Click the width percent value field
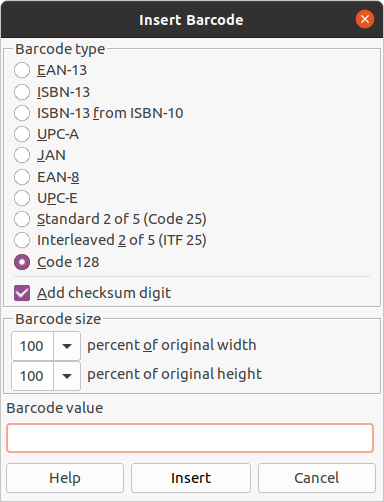 point(32,346)
